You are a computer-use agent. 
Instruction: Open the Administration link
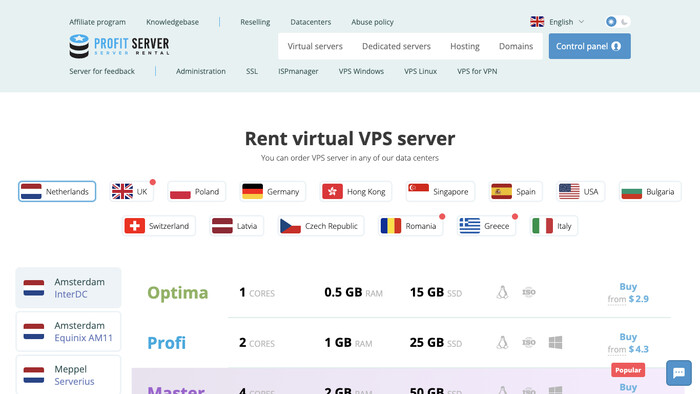(x=200, y=71)
